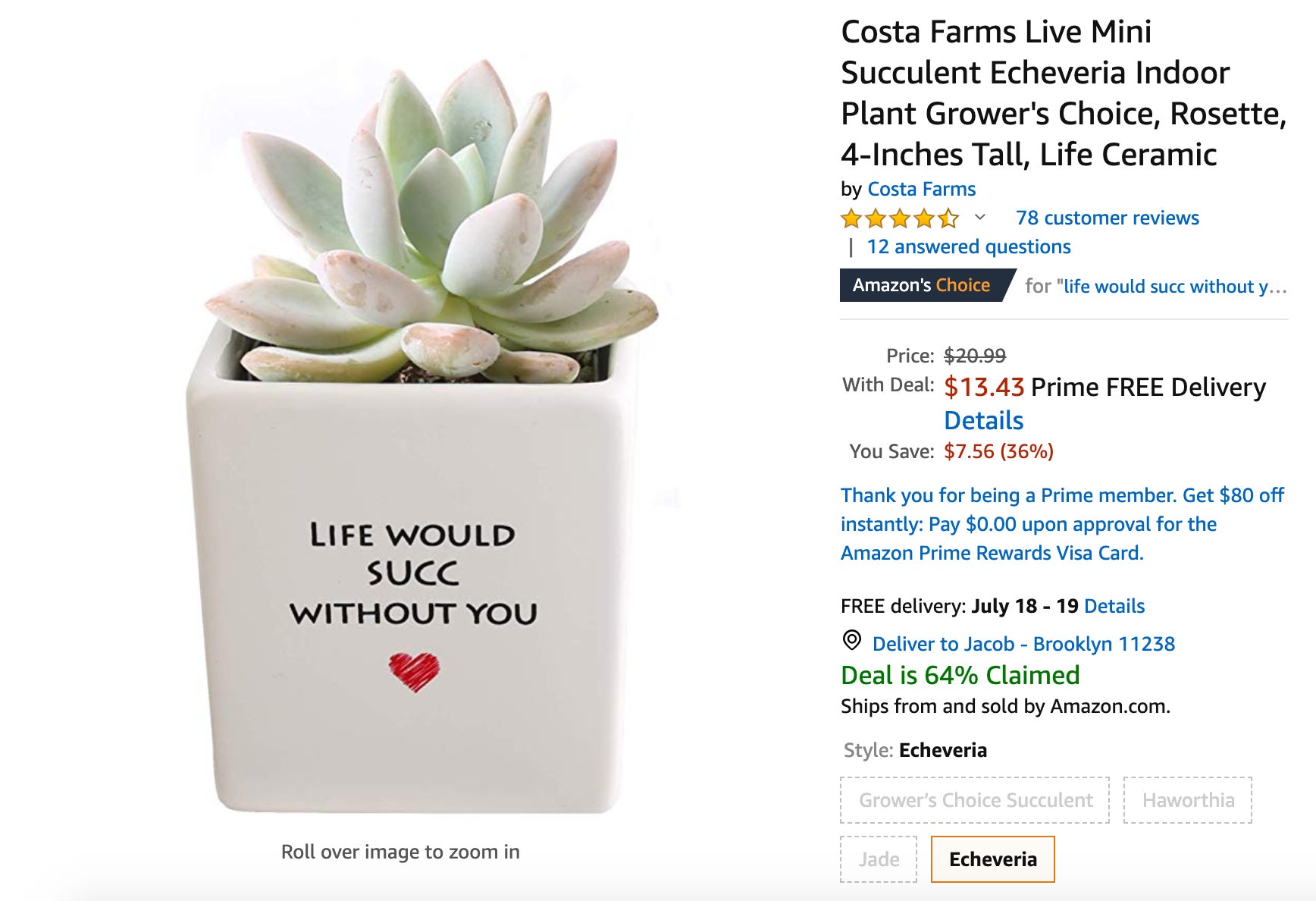Open "life would succ without you" search link
The height and width of the screenshot is (901, 1316).
coord(1174,287)
